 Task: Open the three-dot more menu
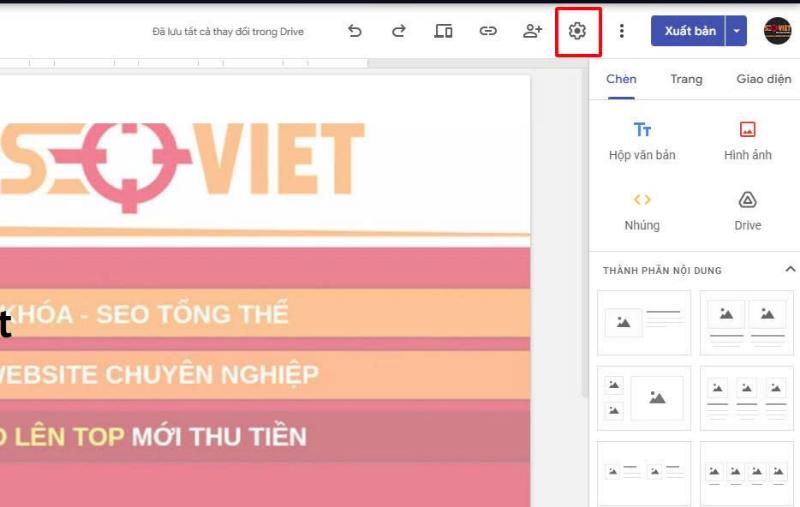[x=621, y=31]
